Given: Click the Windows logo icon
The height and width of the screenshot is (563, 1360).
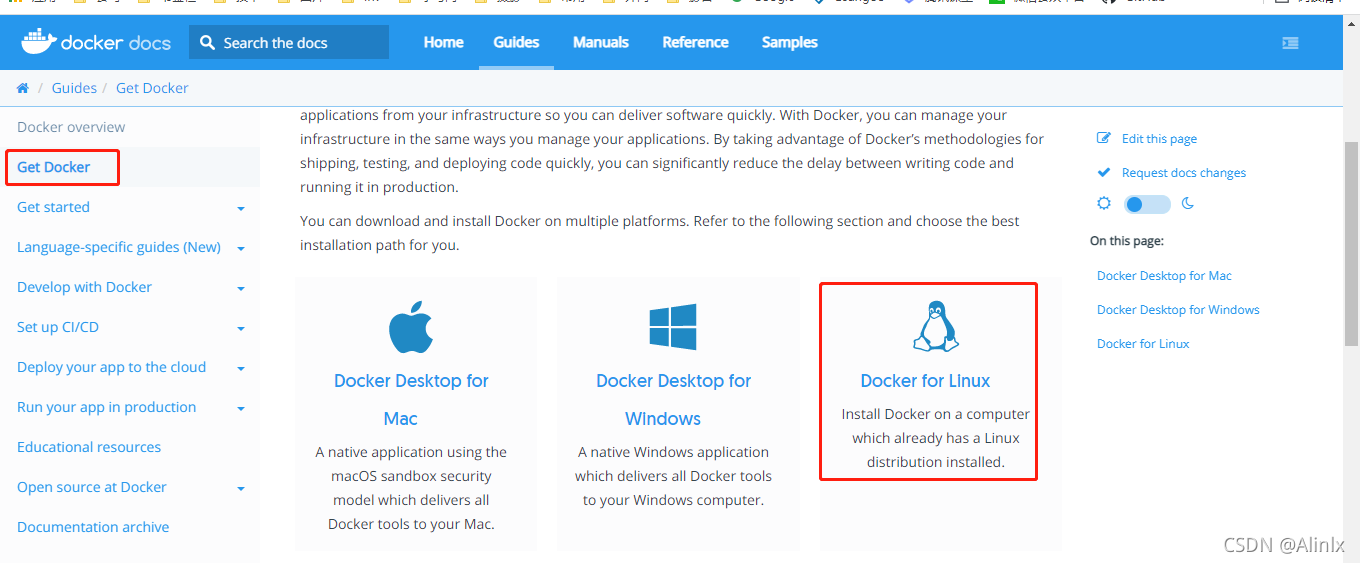Looking at the screenshot, I should tap(673, 327).
